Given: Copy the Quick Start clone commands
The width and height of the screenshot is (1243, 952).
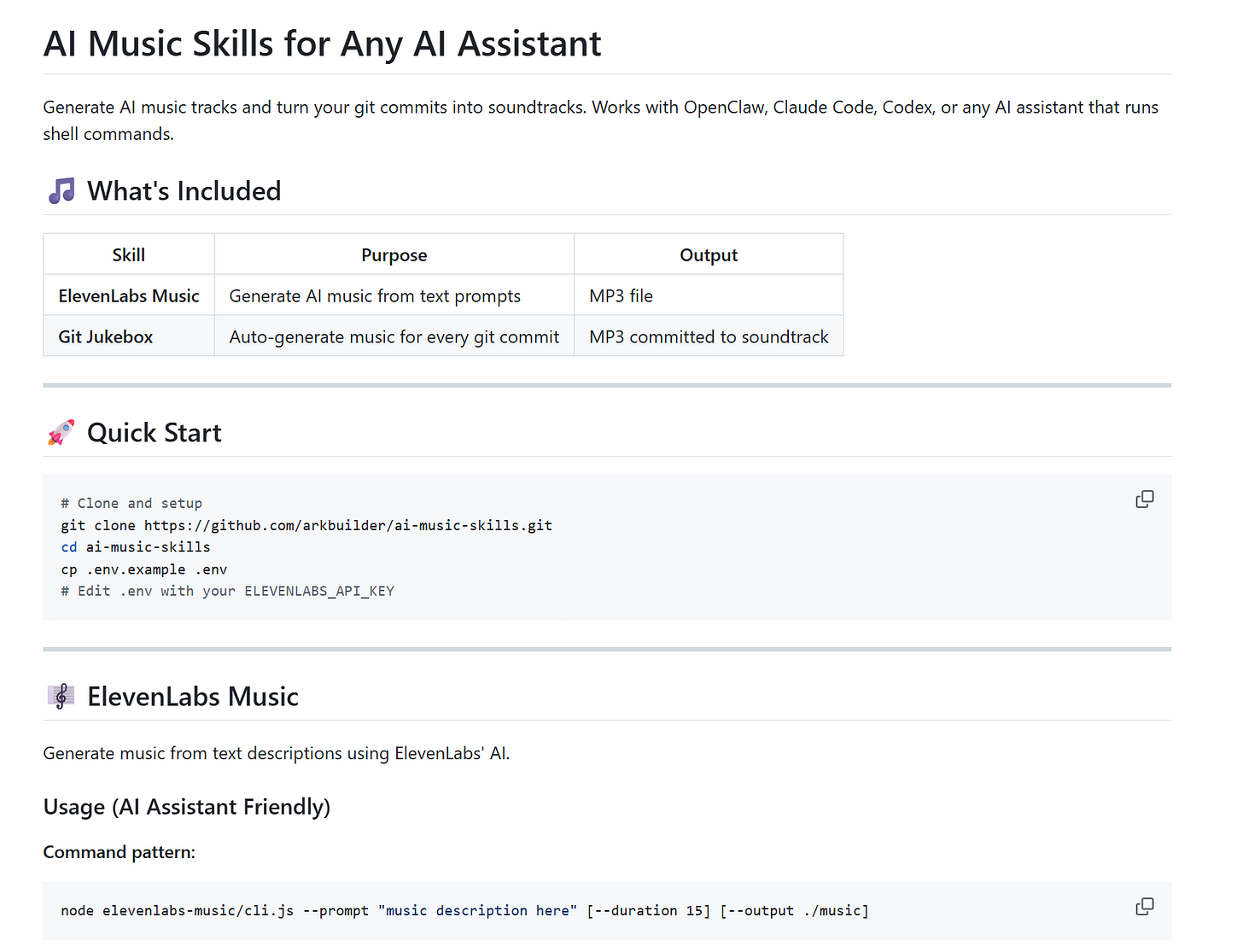Looking at the screenshot, I should [x=1145, y=499].
